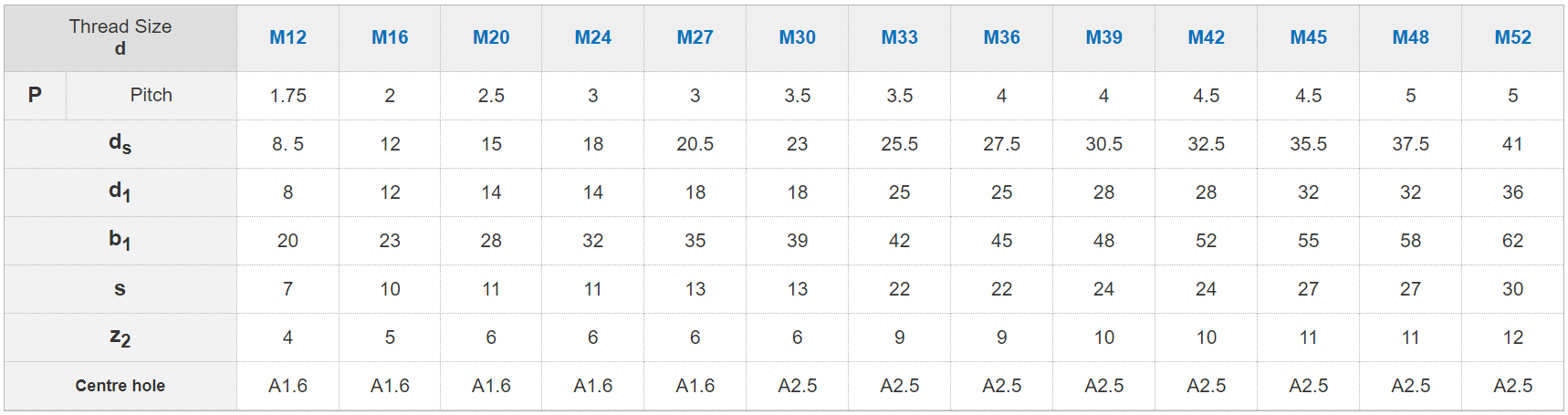Select the M24 header link
Viewport: 1568px width, 415px height.
click(x=593, y=37)
